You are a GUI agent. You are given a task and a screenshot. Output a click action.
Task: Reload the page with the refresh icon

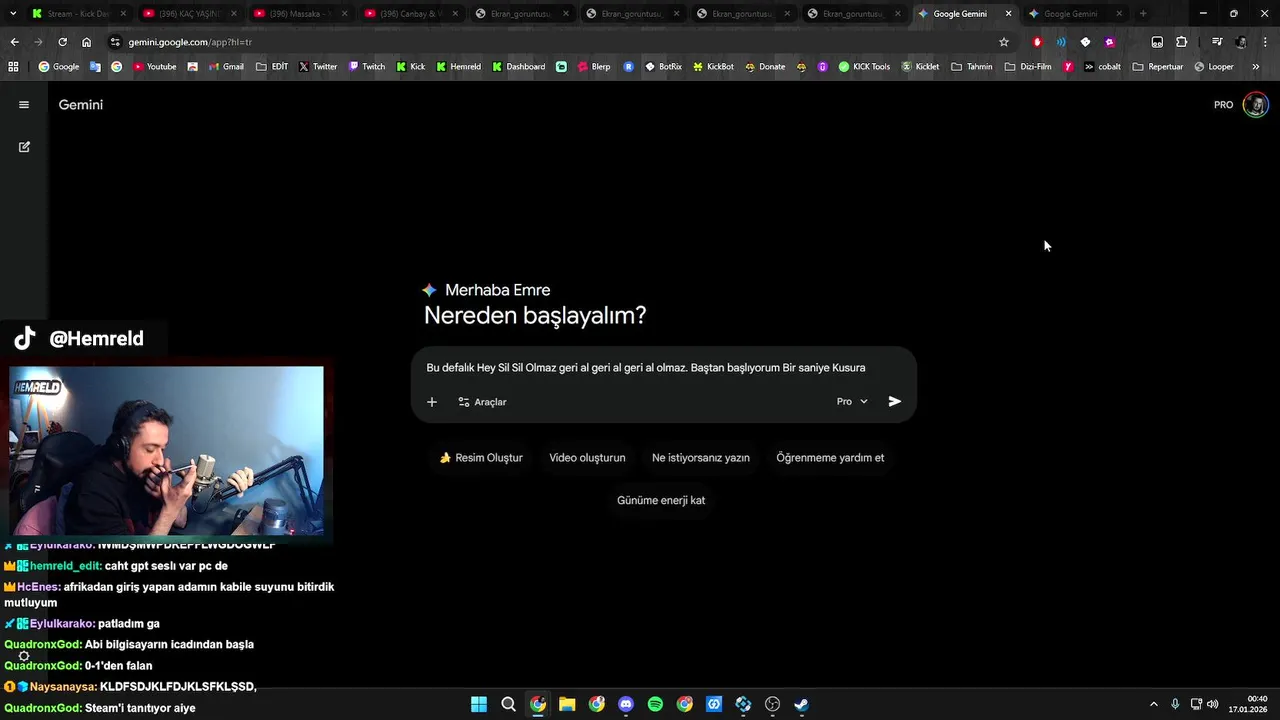pos(62,42)
